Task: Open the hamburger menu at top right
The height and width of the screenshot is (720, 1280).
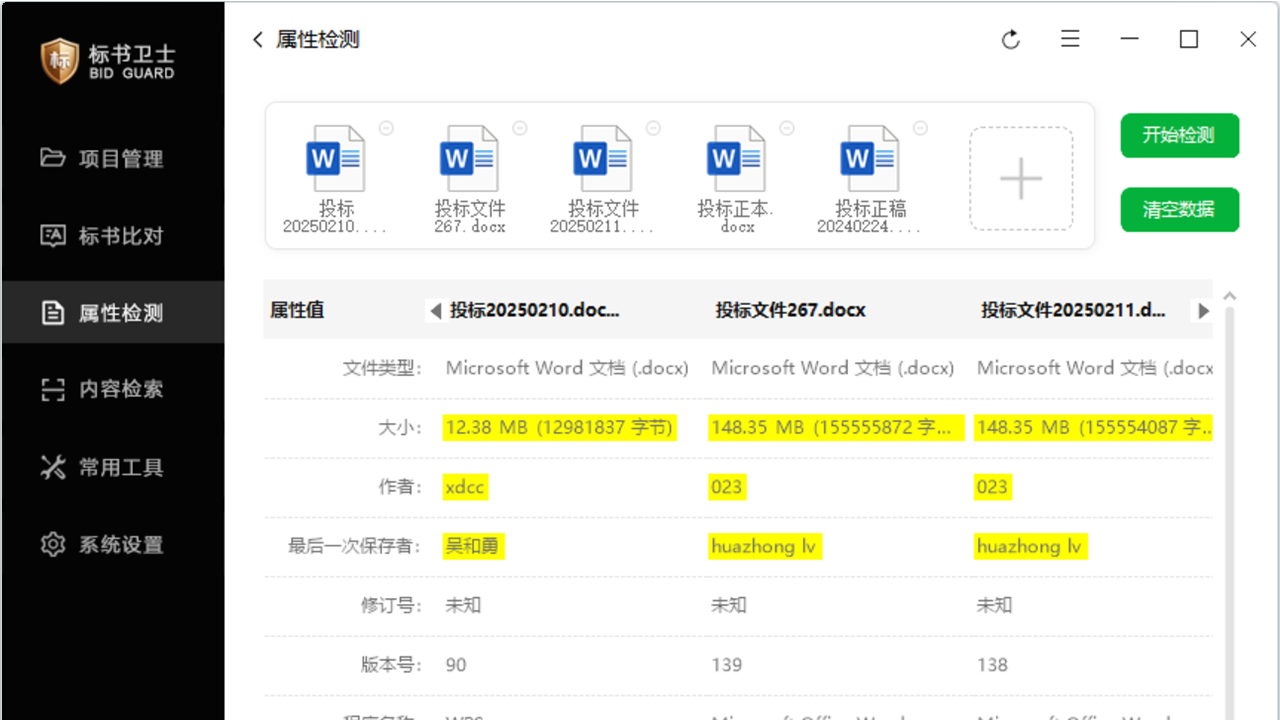Action: 1070,39
